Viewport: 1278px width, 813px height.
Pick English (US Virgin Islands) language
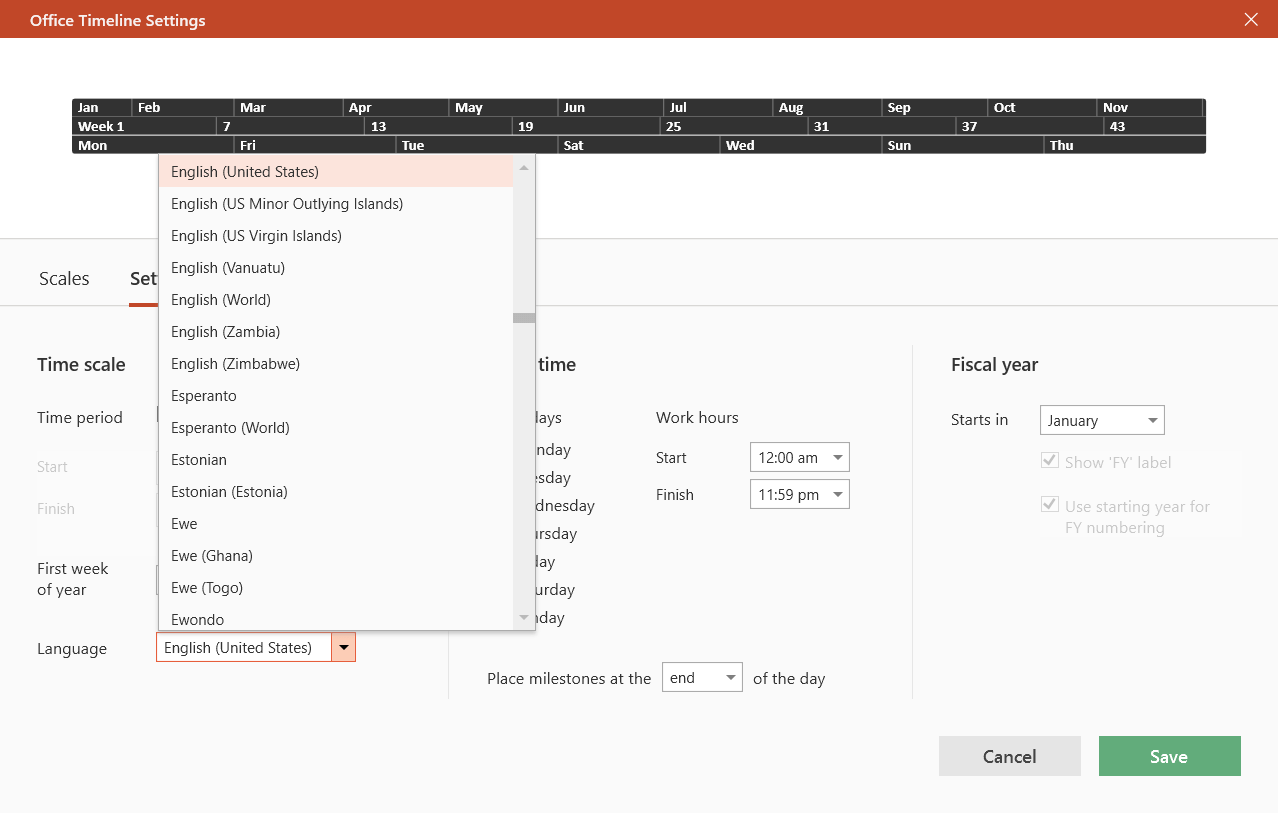click(336, 236)
